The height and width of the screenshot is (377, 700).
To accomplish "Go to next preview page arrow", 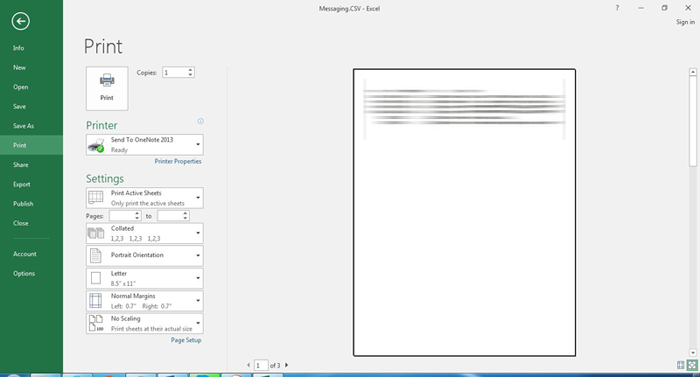I will point(287,365).
